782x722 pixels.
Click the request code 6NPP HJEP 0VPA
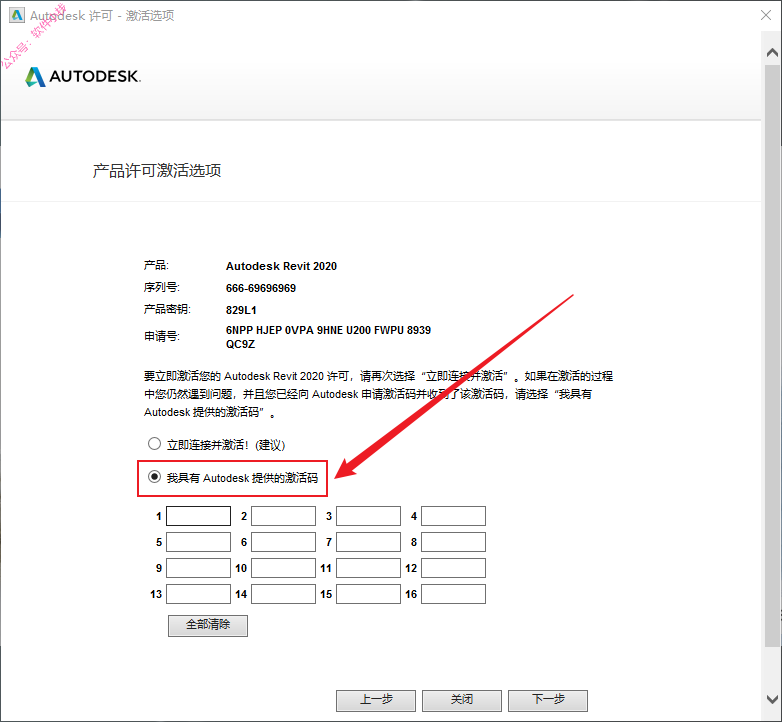328,337
